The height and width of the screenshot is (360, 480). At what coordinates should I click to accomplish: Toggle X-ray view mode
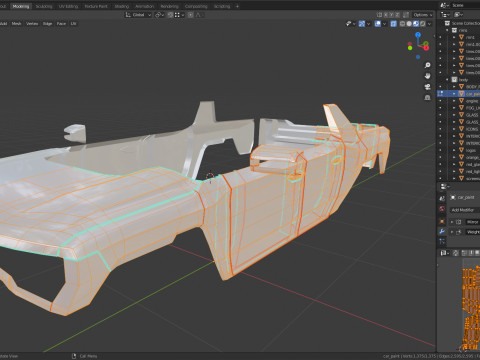[394, 24]
